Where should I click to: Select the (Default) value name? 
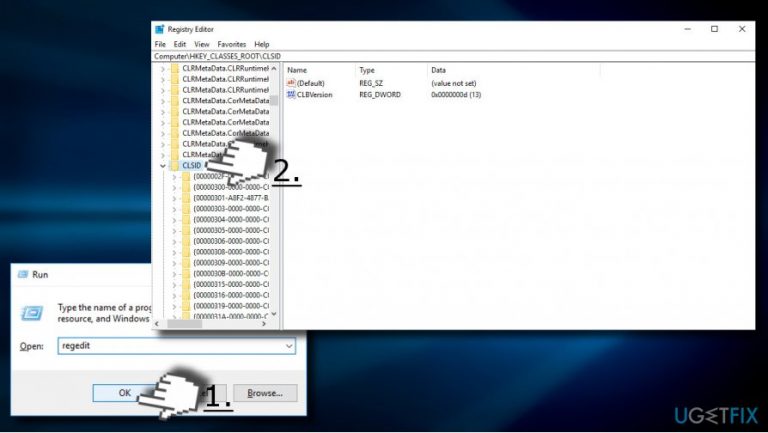coord(311,83)
